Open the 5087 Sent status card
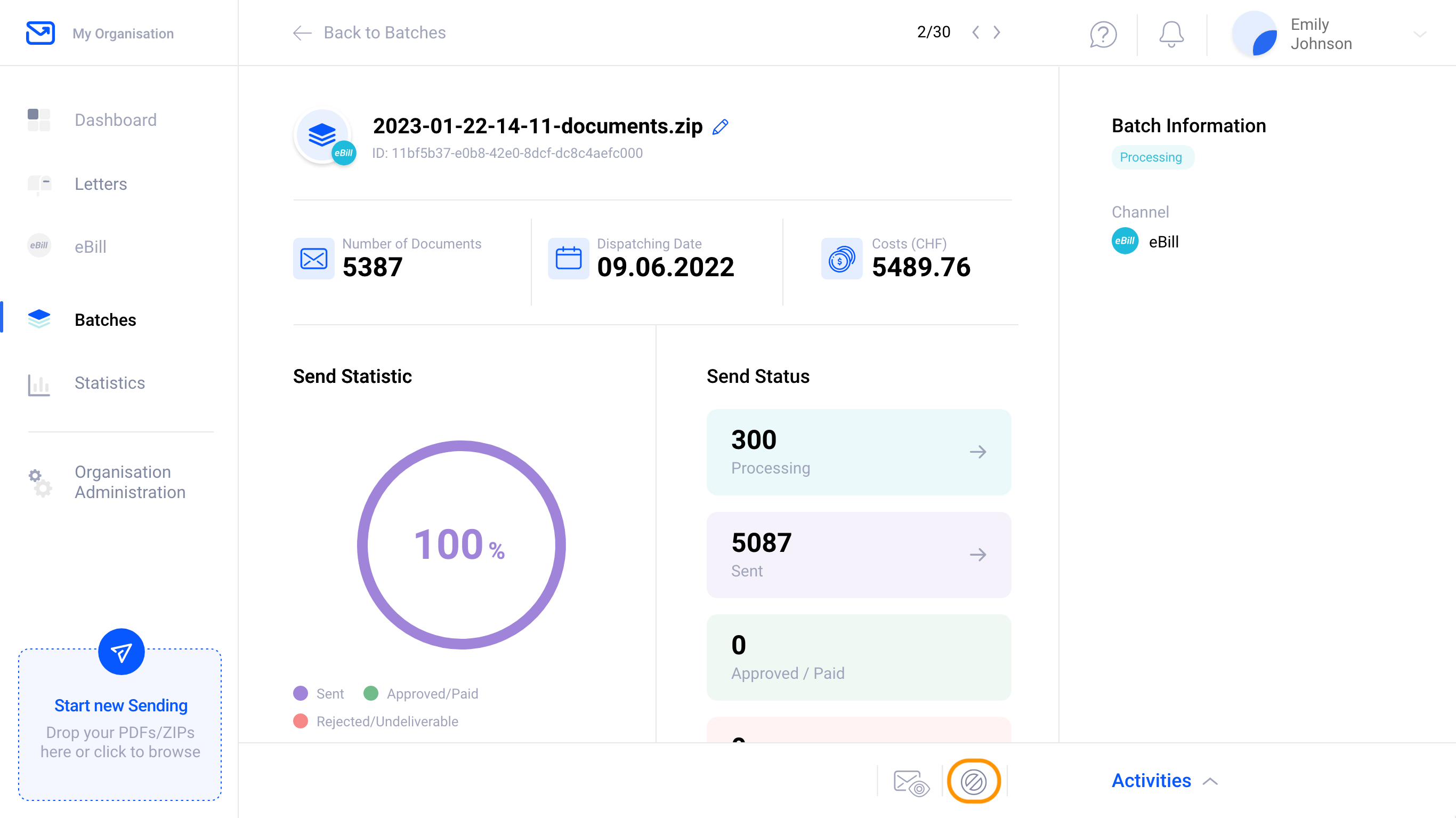 tap(858, 555)
